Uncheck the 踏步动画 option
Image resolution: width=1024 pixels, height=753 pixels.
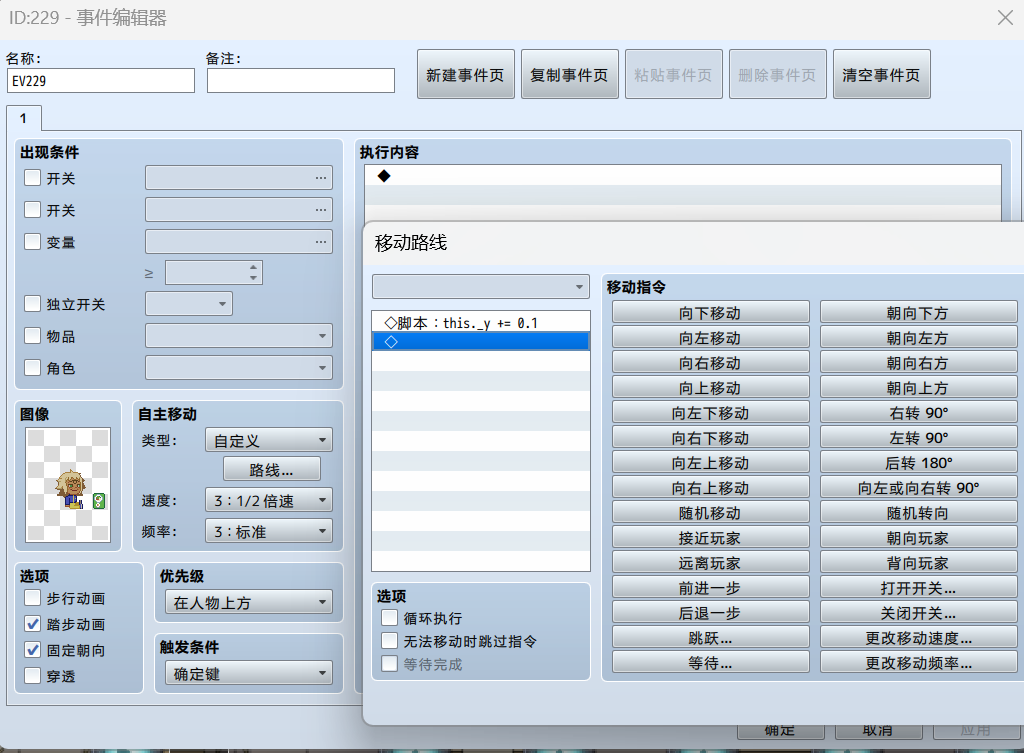coord(32,624)
